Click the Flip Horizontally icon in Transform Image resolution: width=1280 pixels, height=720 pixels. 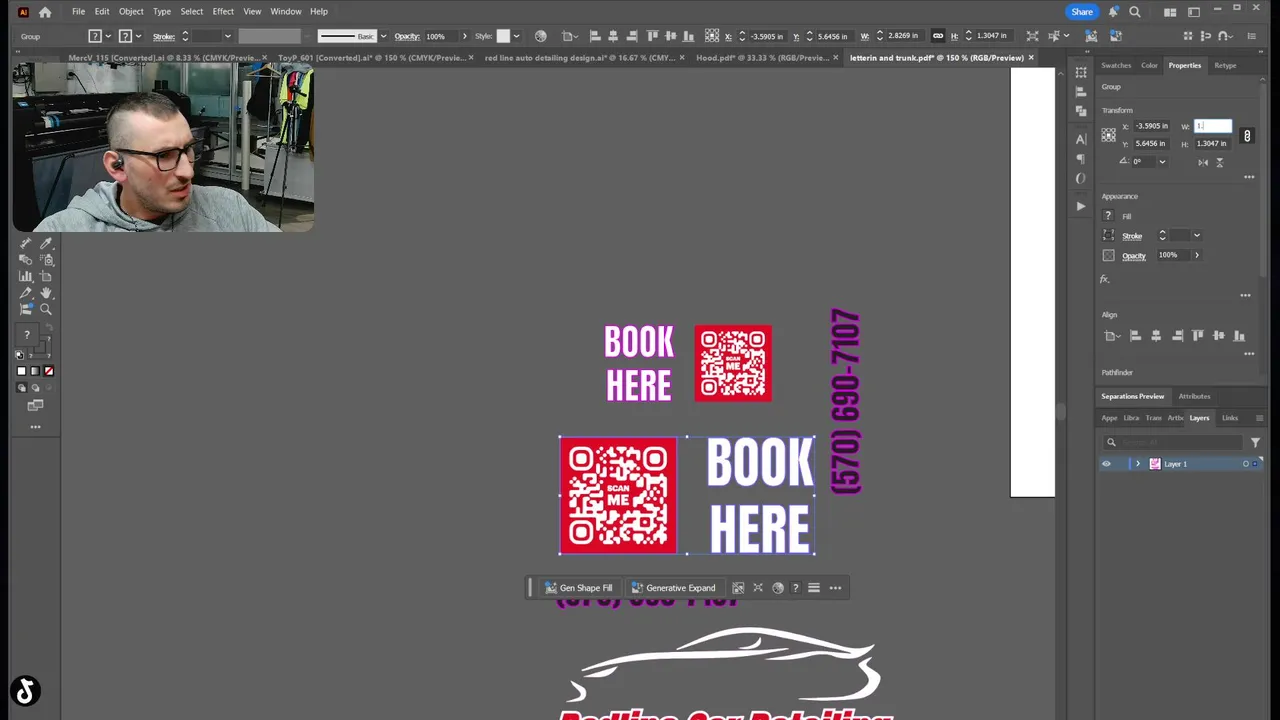pos(1202,162)
